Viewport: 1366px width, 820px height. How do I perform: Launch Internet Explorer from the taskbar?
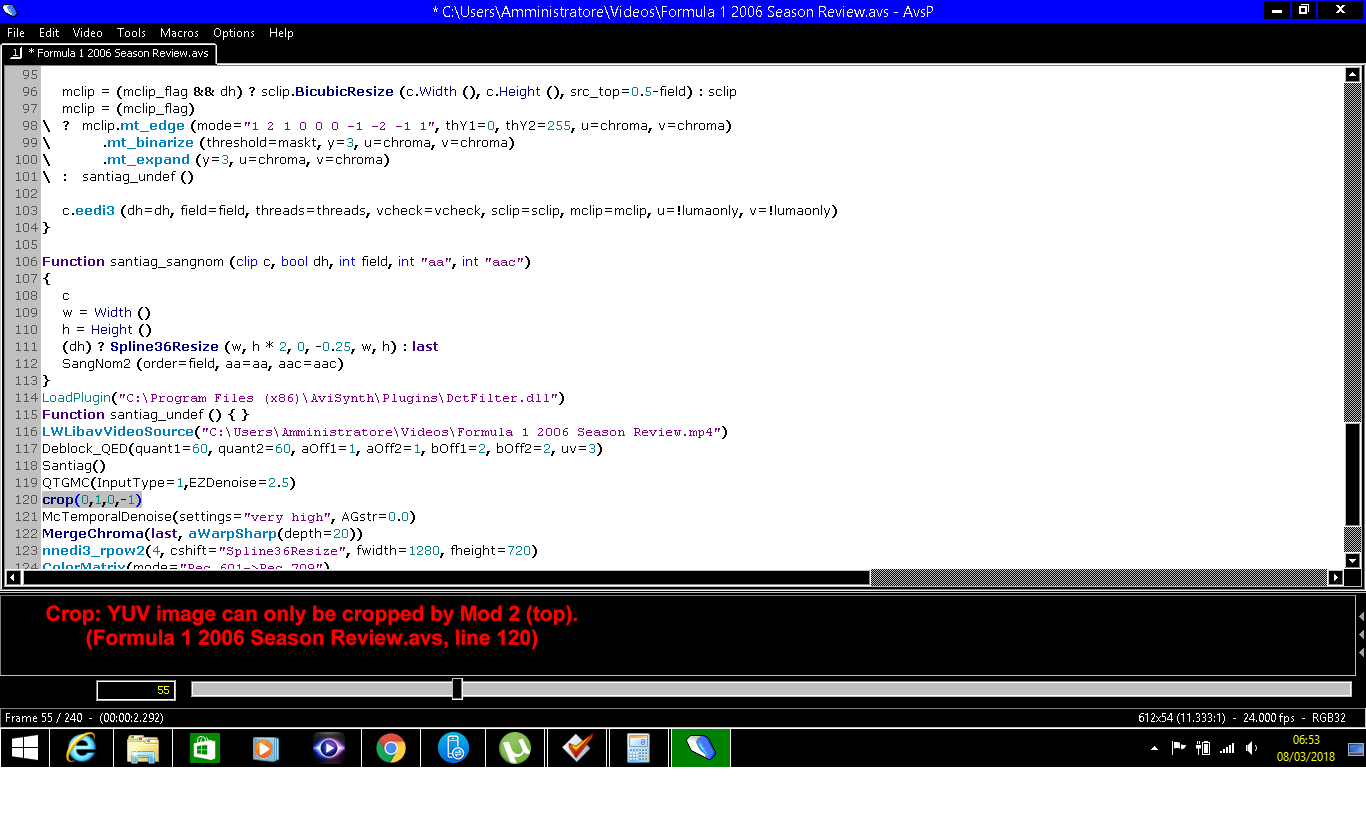coord(80,748)
